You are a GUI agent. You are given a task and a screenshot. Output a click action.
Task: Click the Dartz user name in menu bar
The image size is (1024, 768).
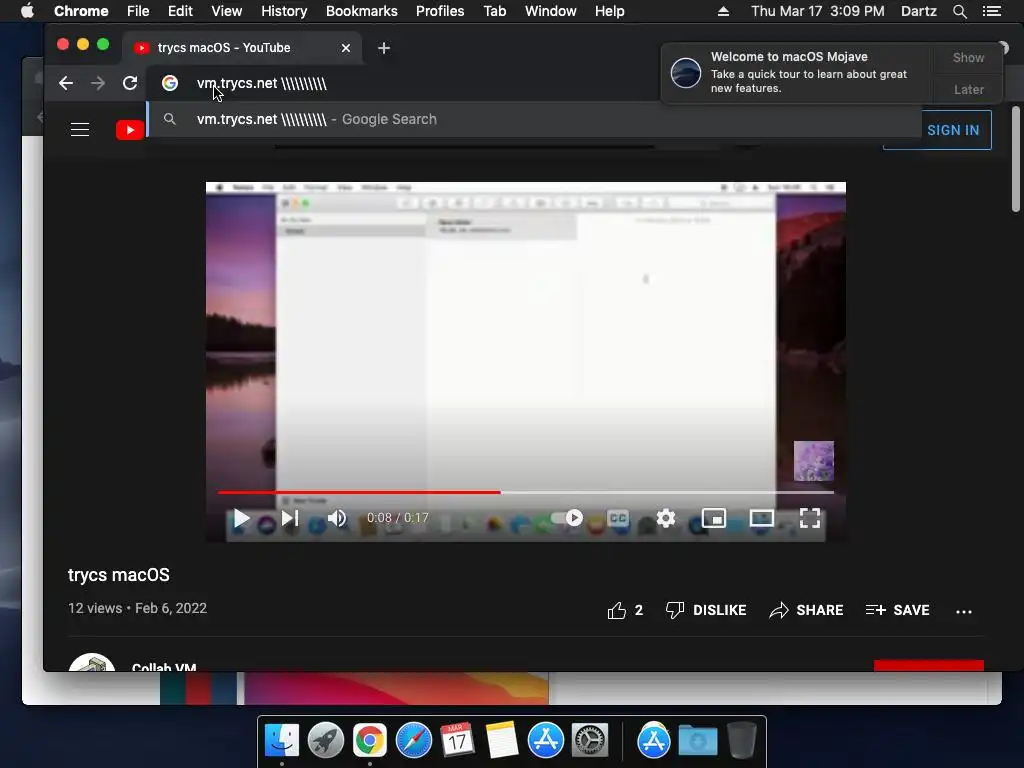click(918, 11)
